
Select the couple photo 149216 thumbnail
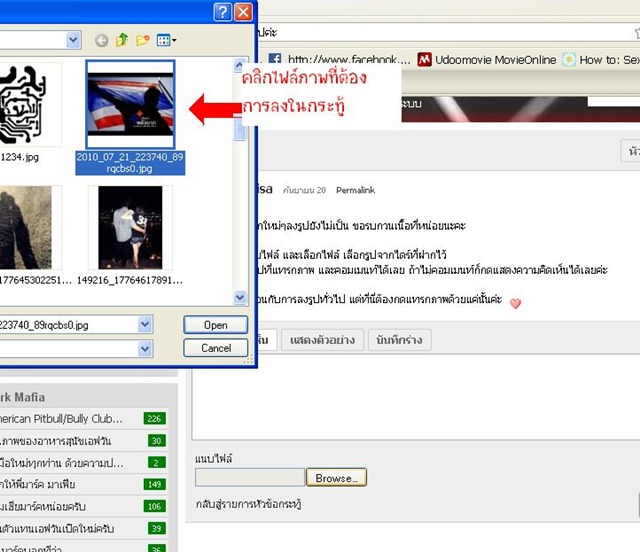click(130, 227)
